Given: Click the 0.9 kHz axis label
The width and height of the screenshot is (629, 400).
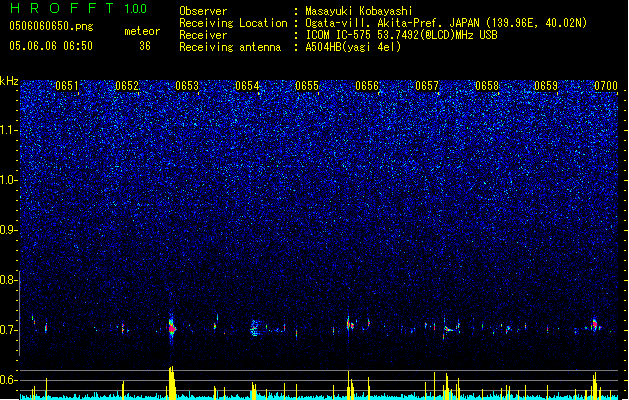Looking at the screenshot, I should 9,230.
